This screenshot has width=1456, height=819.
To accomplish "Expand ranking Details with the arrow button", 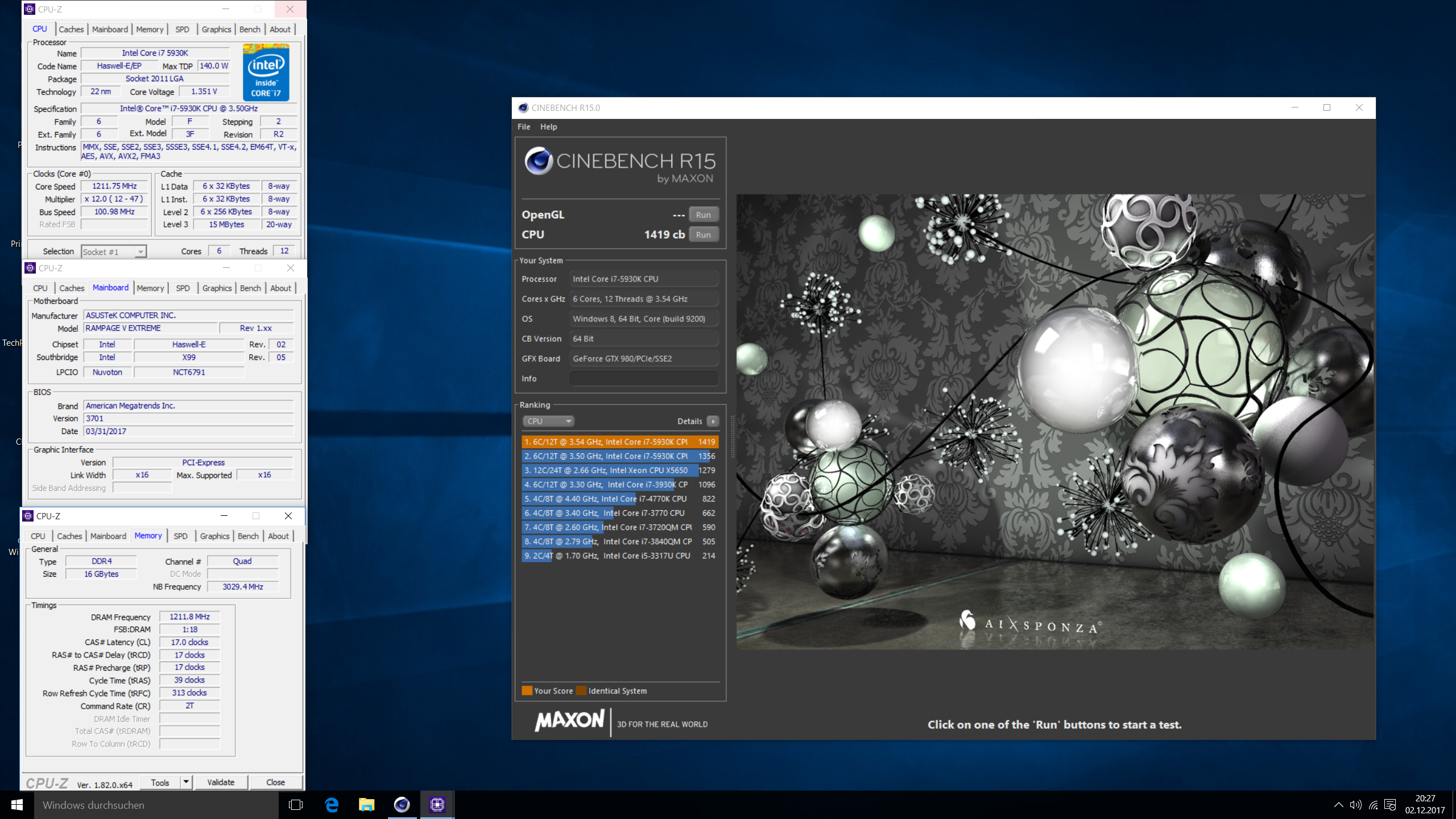I will tap(713, 421).
